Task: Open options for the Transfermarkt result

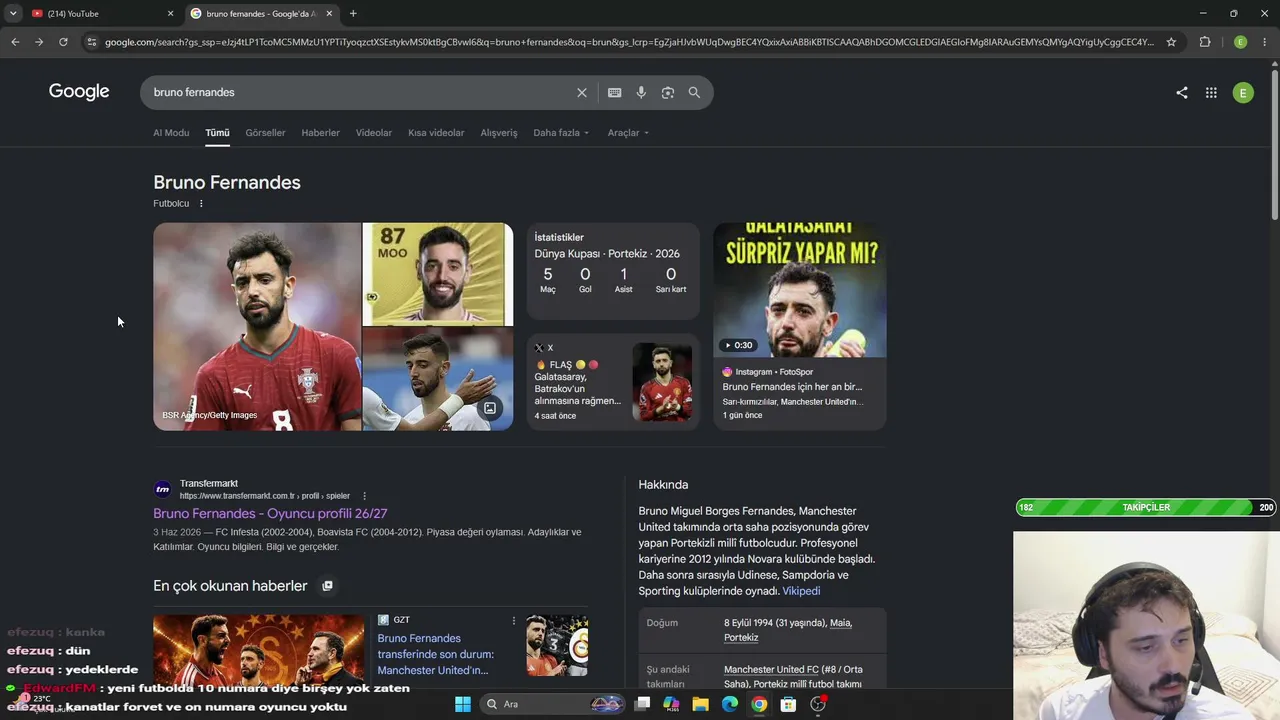Action: pos(364,496)
